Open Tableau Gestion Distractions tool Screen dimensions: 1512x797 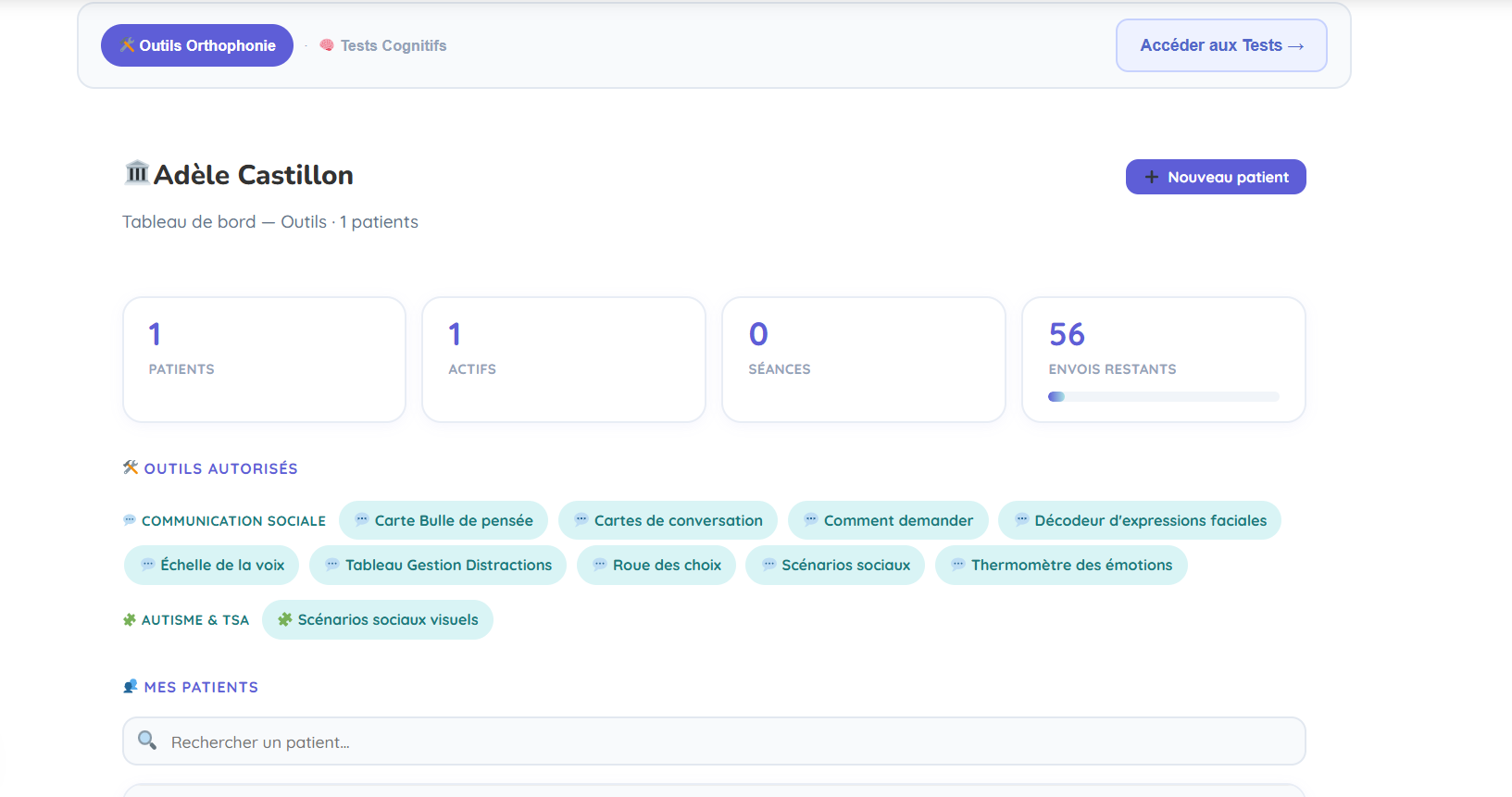tap(438, 565)
